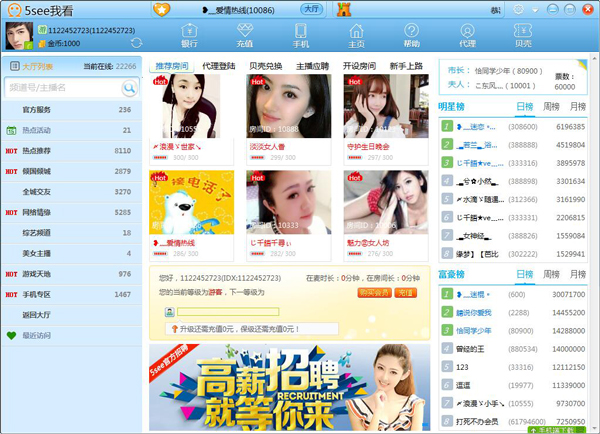This screenshot has height=434, width=600.
Task: Click the gold coin icon beside 金币:1000
Action: tap(42, 44)
